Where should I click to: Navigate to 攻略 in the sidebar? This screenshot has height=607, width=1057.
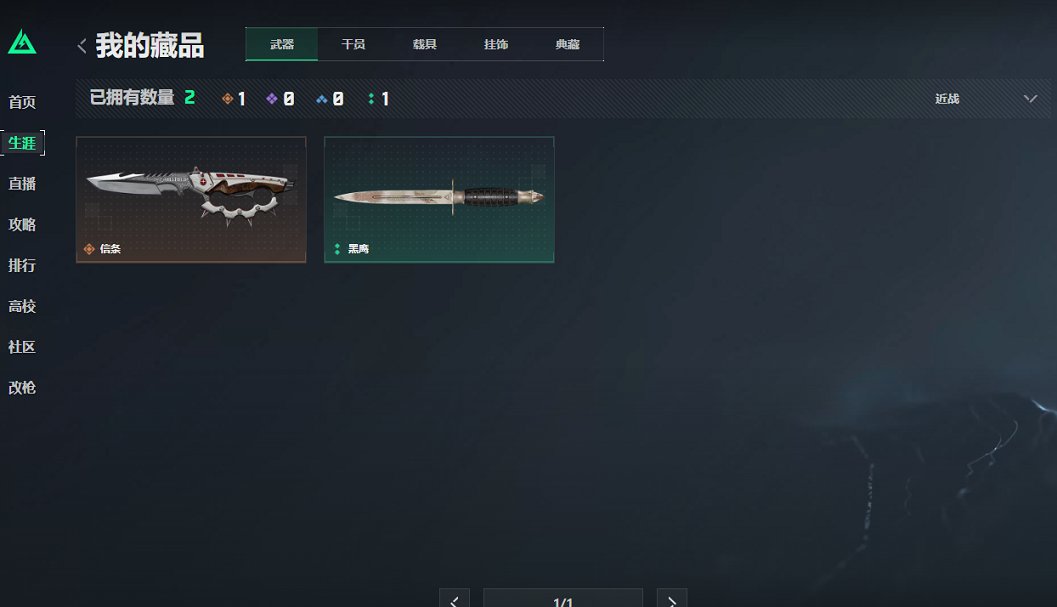22,225
